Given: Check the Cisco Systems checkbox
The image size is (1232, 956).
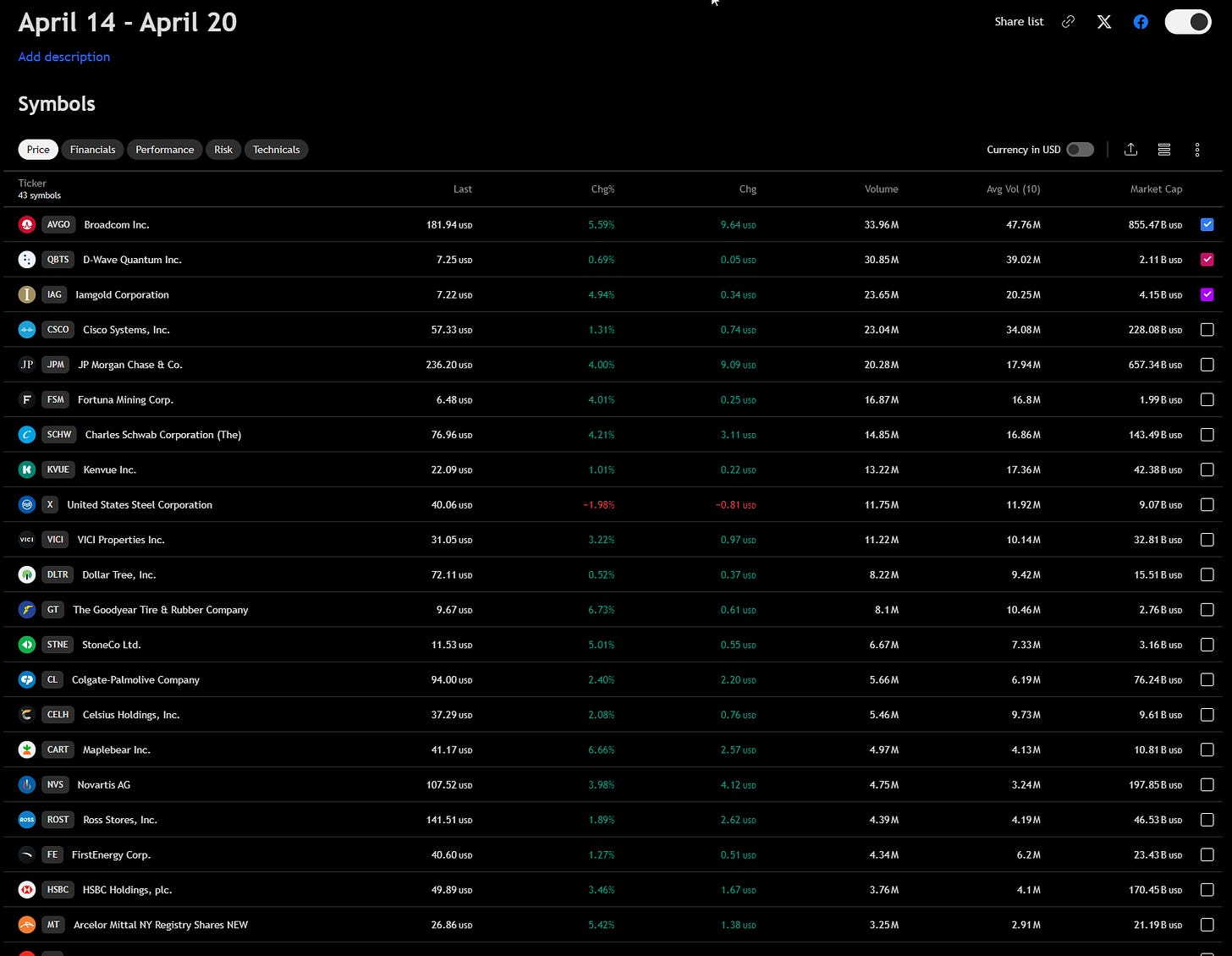Looking at the screenshot, I should click(1207, 330).
